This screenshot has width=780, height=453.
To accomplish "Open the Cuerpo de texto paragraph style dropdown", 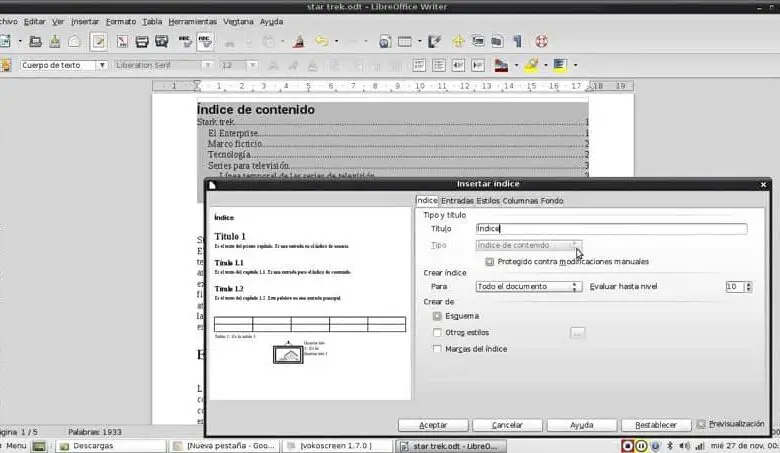I will click(x=102, y=65).
